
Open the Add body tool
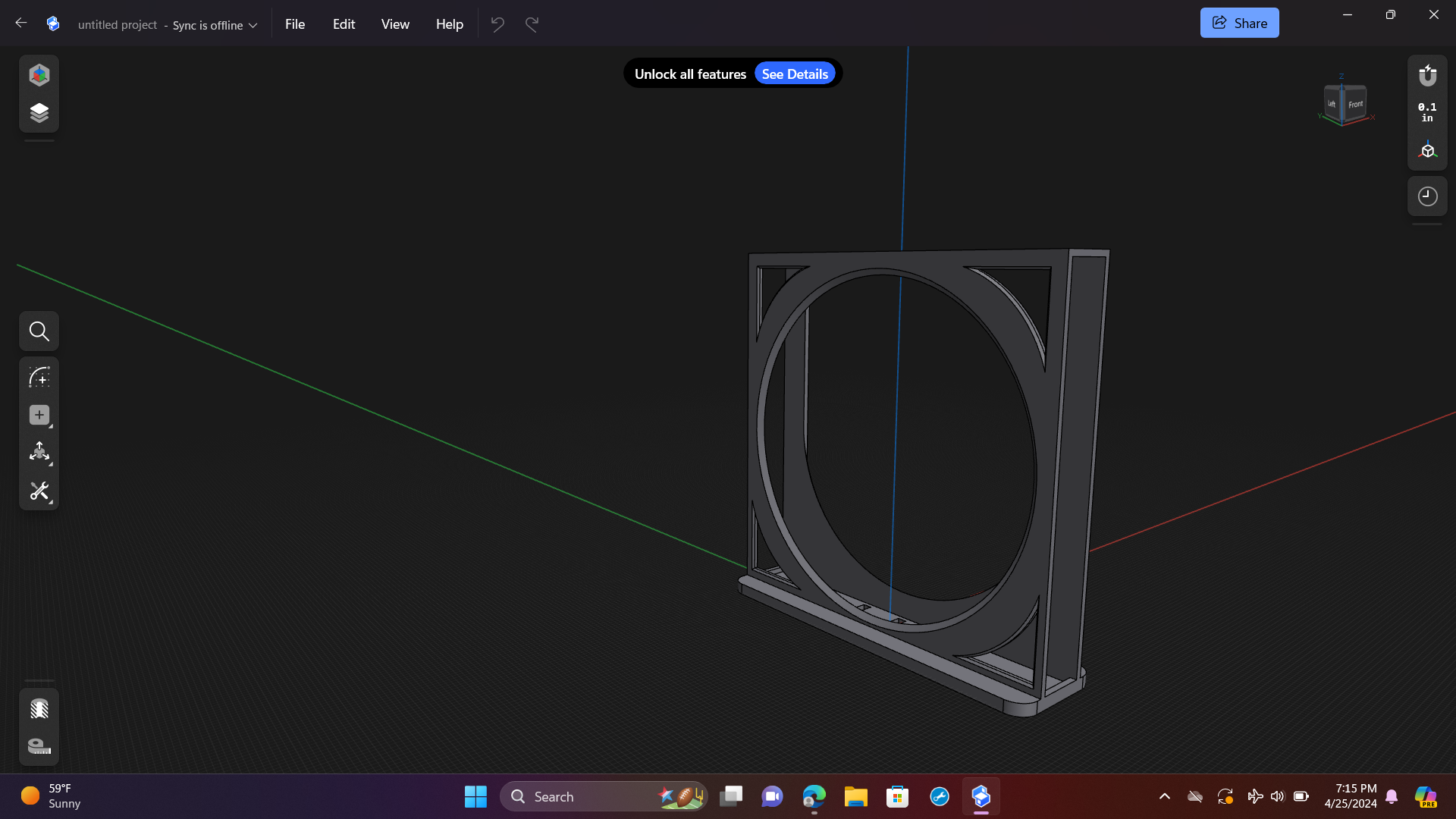coord(39,415)
